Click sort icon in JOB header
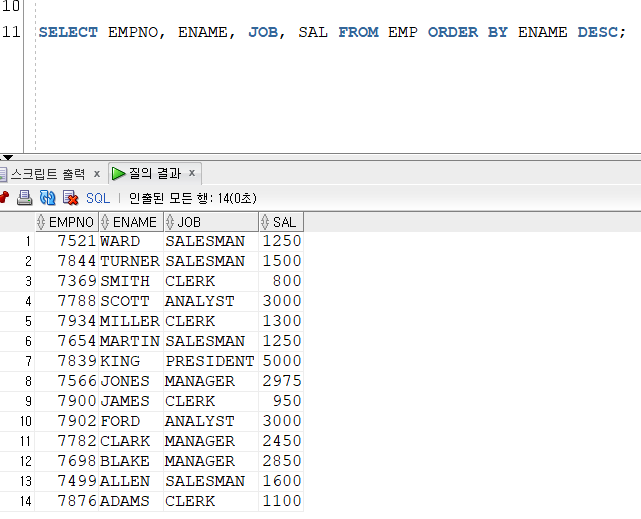Screen dimensions: 641x519 [170, 222]
